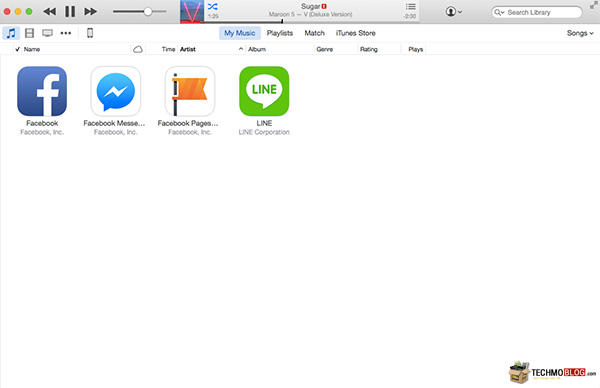This screenshot has width=600, height=388.
Task: Open the account user menu
Action: click(453, 12)
